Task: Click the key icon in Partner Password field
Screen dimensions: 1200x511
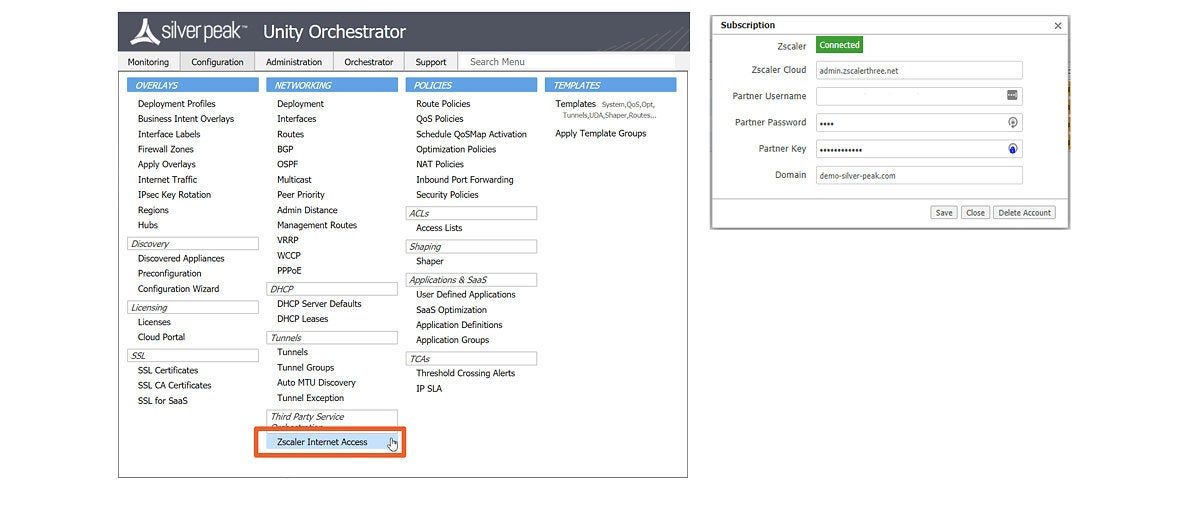Action: tap(1012, 122)
